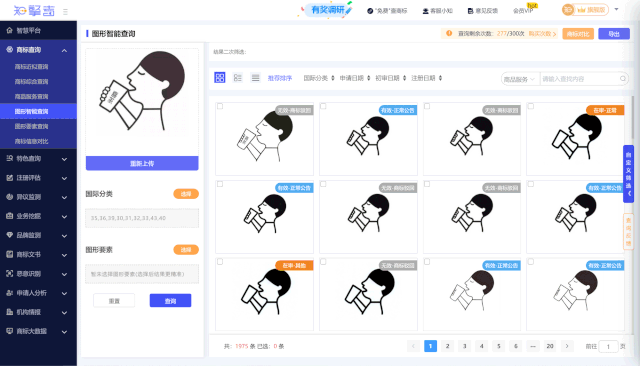The height and width of the screenshot is (366, 640).
Task: Click the orange warning icon by remaining query count
Action: pos(449,33)
